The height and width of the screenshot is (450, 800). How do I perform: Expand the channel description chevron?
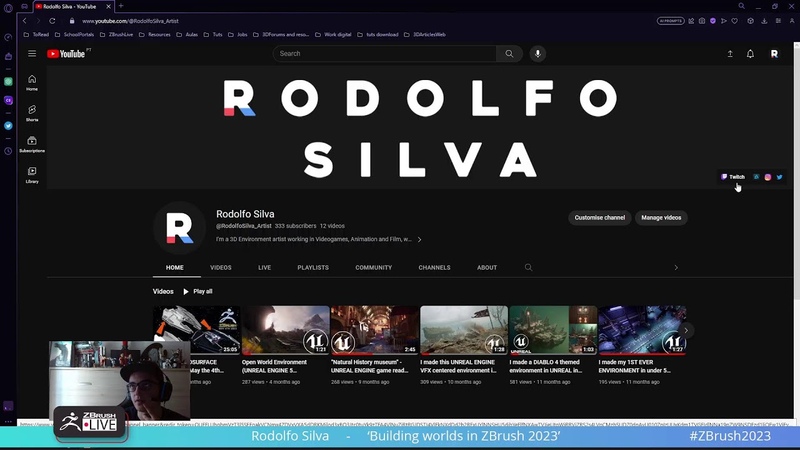[419, 239]
